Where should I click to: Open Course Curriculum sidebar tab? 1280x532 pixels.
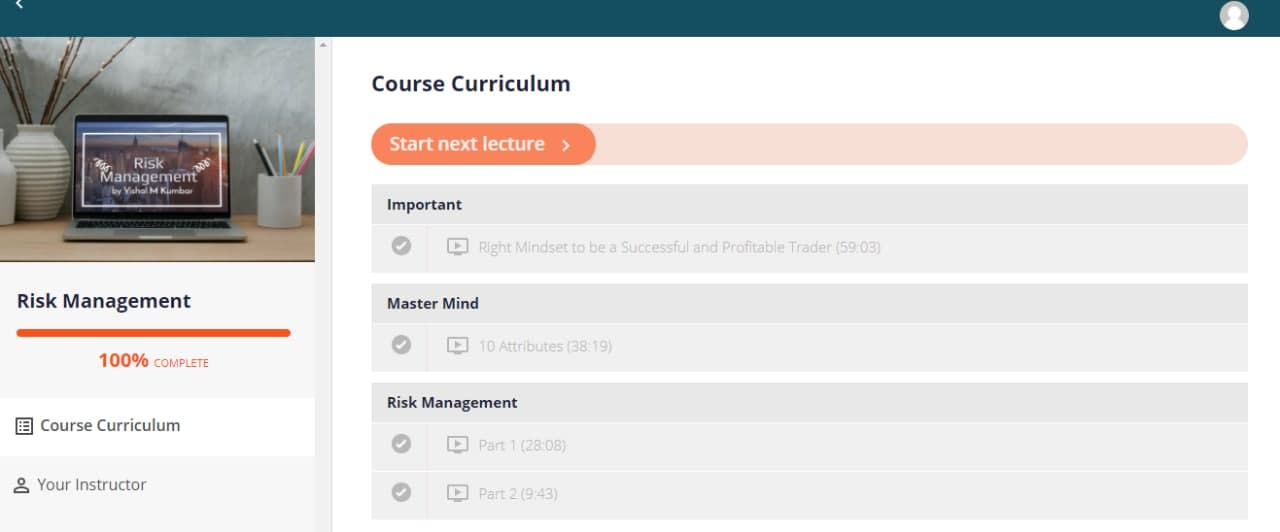[x=110, y=426]
